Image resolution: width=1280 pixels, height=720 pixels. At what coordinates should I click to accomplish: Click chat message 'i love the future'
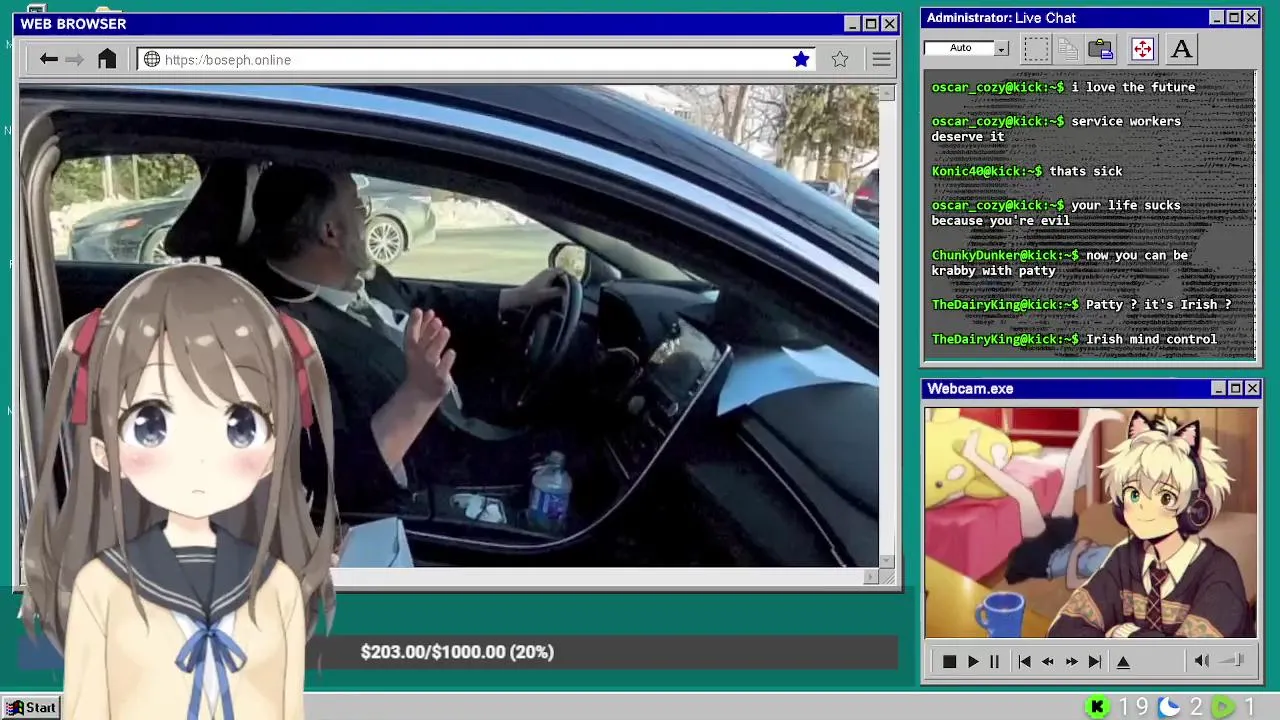coord(1133,87)
